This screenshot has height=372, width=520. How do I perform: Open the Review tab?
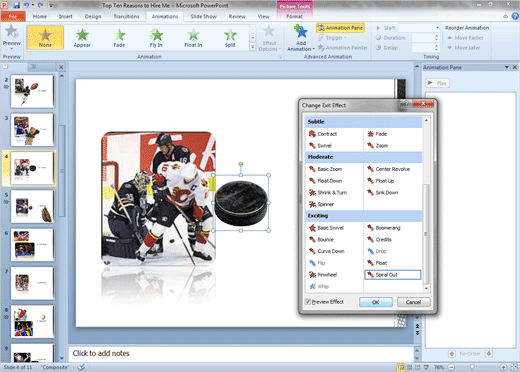pyautogui.click(x=237, y=16)
